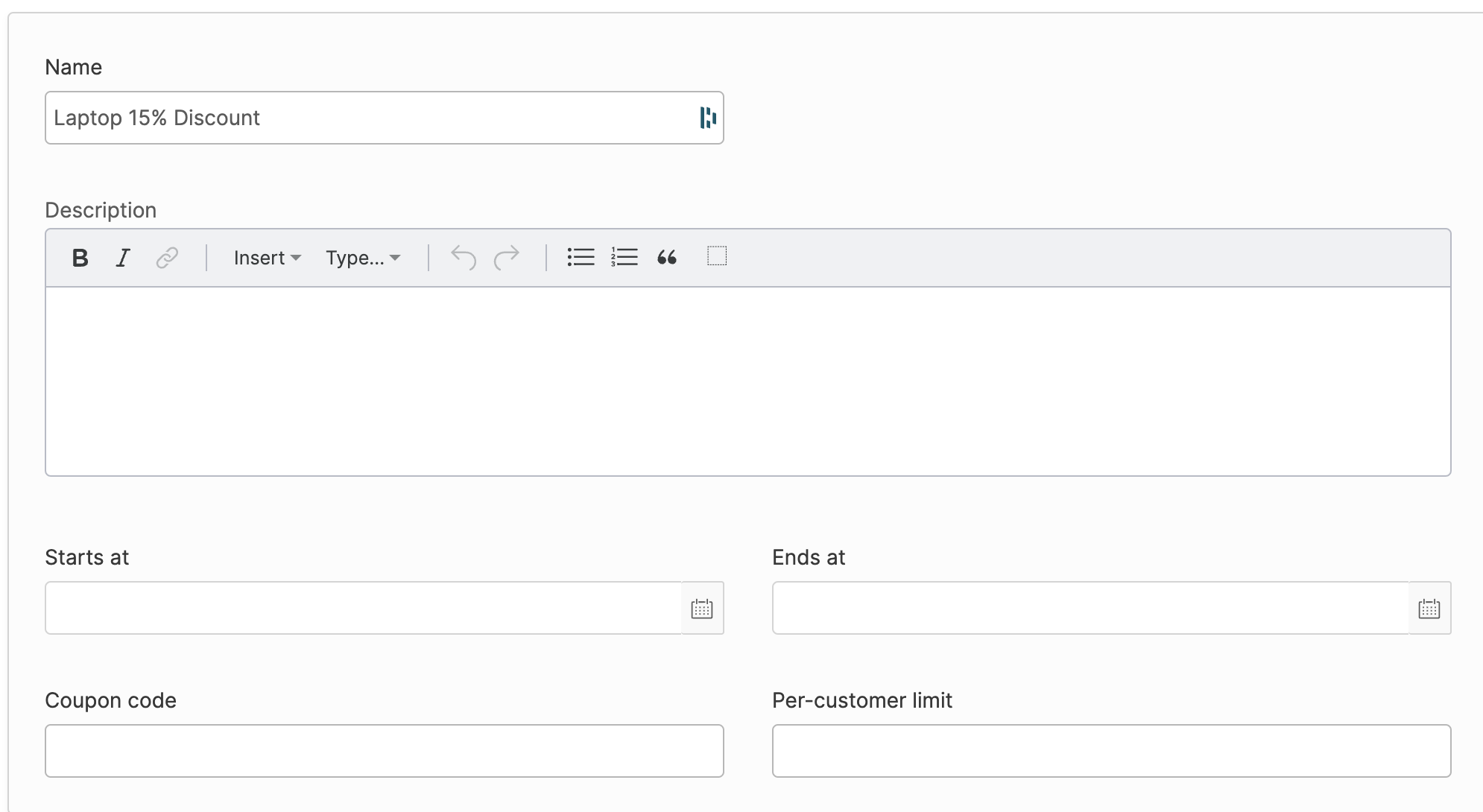Open the calendar picker for Ends at
The image size is (1483, 812).
pyautogui.click(x=1429, y=608)
